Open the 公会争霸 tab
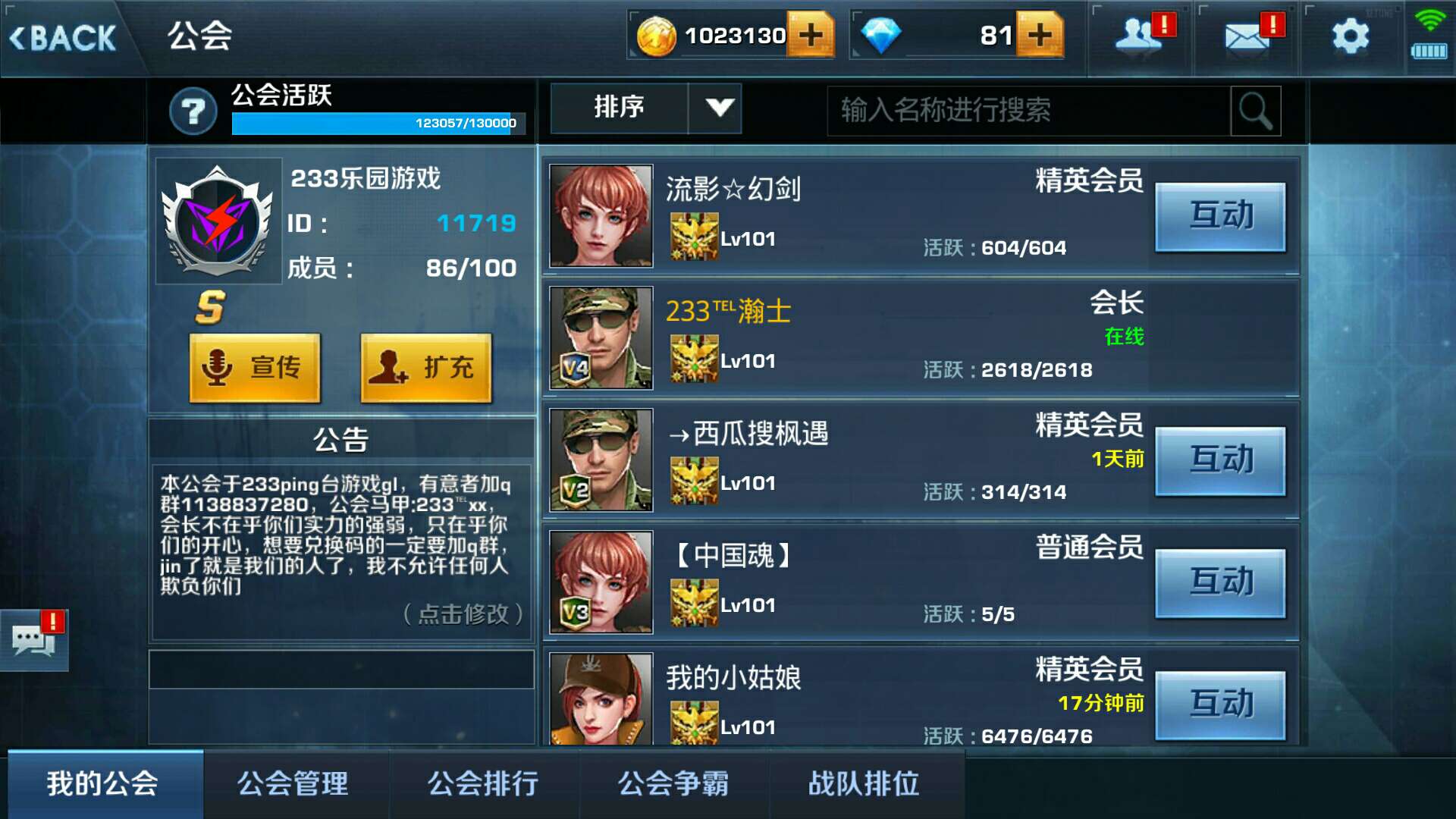This screenshot has width=1456, height=819. pyautogui.click(x=674, y=783)
